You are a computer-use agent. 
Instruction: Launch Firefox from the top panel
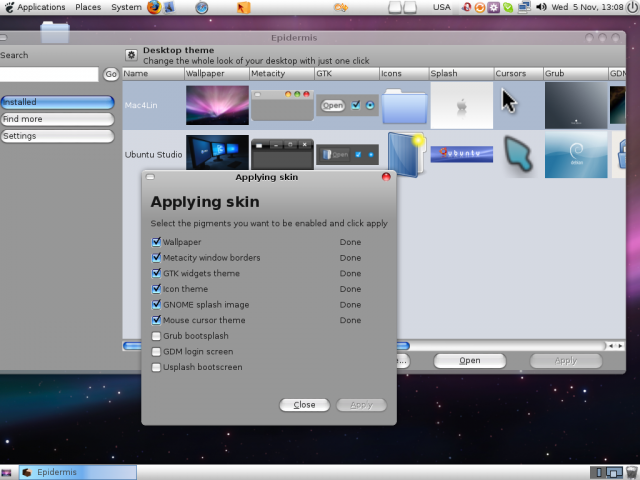click(154, 7)
